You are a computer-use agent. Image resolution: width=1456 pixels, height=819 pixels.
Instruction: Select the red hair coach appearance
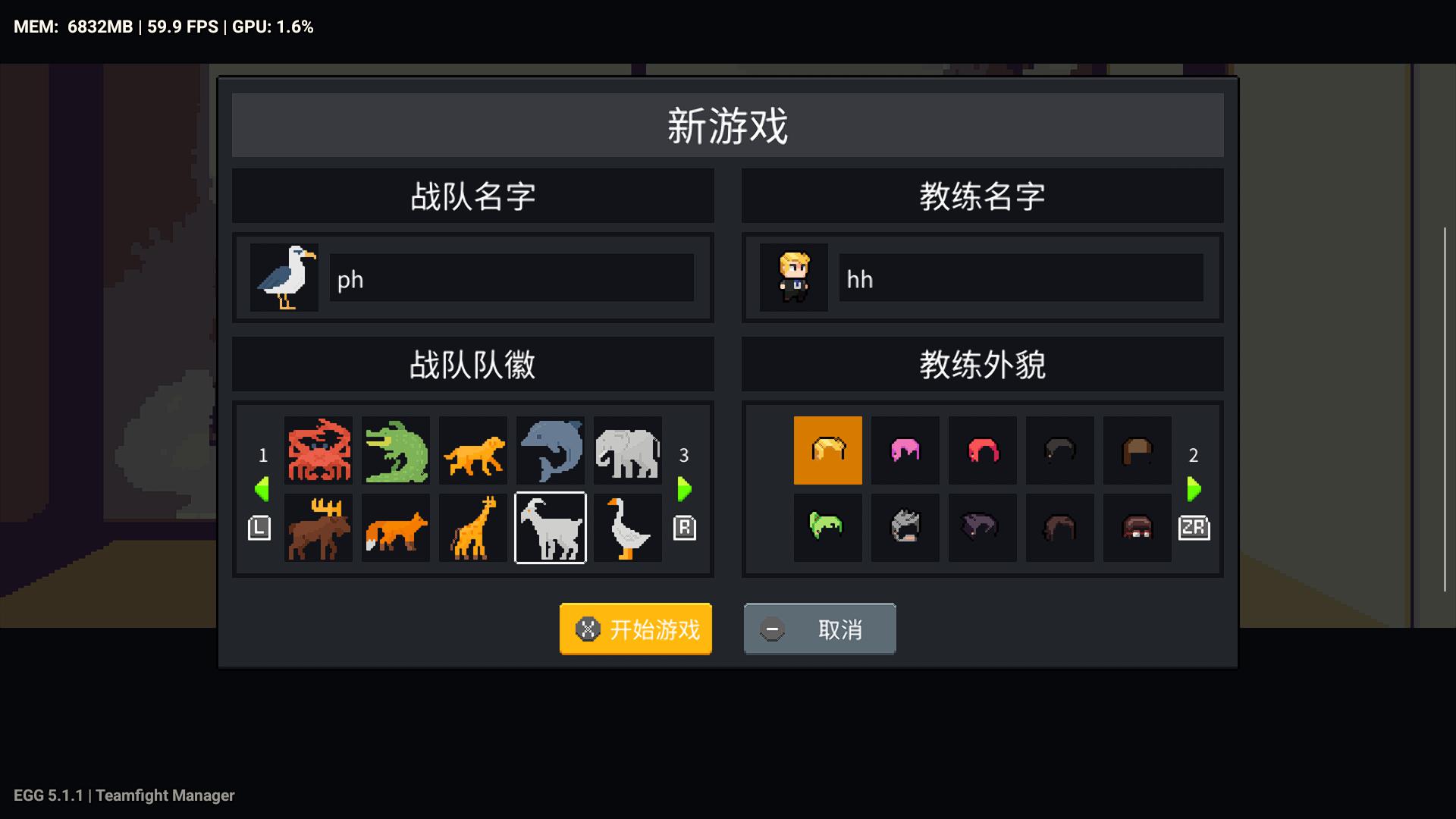coord(983,450)
